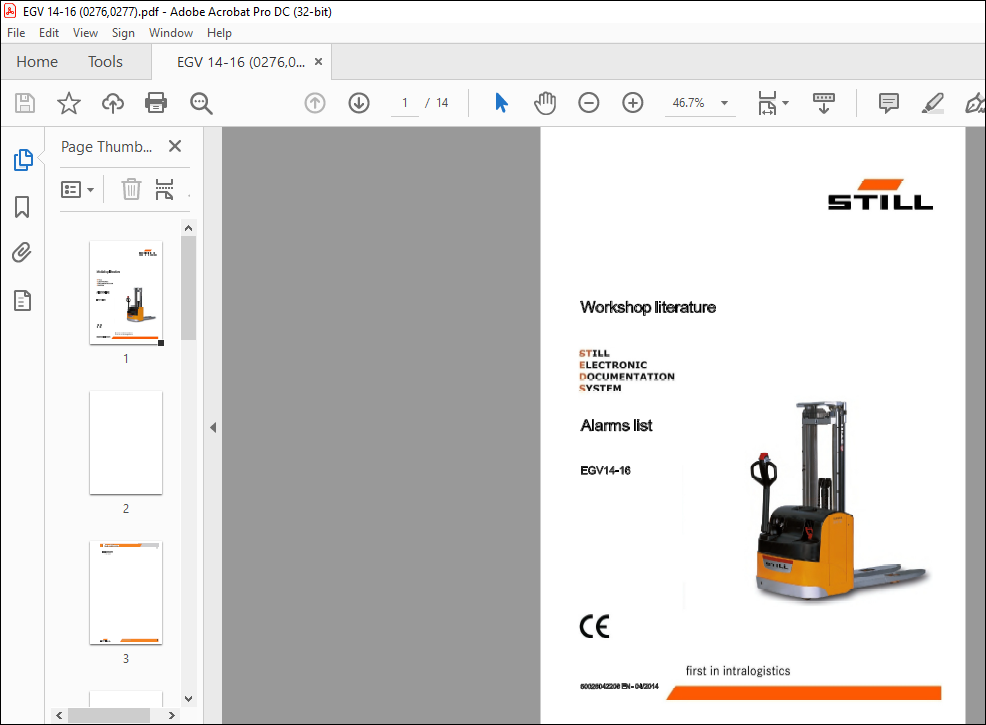Click 'first in intralogistics' slogan text
Image resolution: width=986 pixels, height=725 pixels.
click(738, 671)
